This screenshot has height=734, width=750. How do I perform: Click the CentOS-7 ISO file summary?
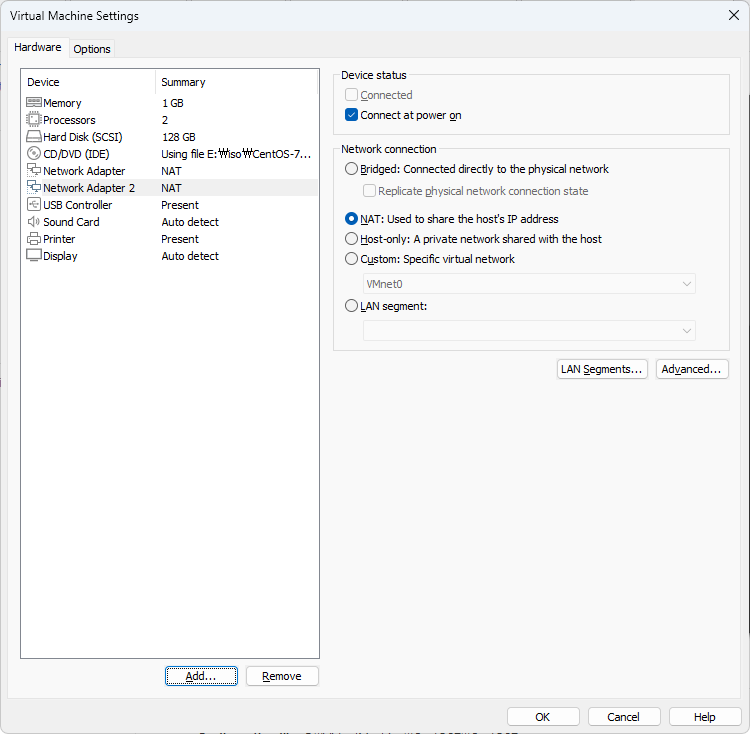pyautogui.click(x=236, y=154)
